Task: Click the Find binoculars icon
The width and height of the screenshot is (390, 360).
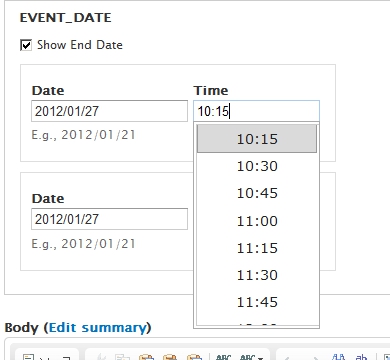Action: click(338, 357)
